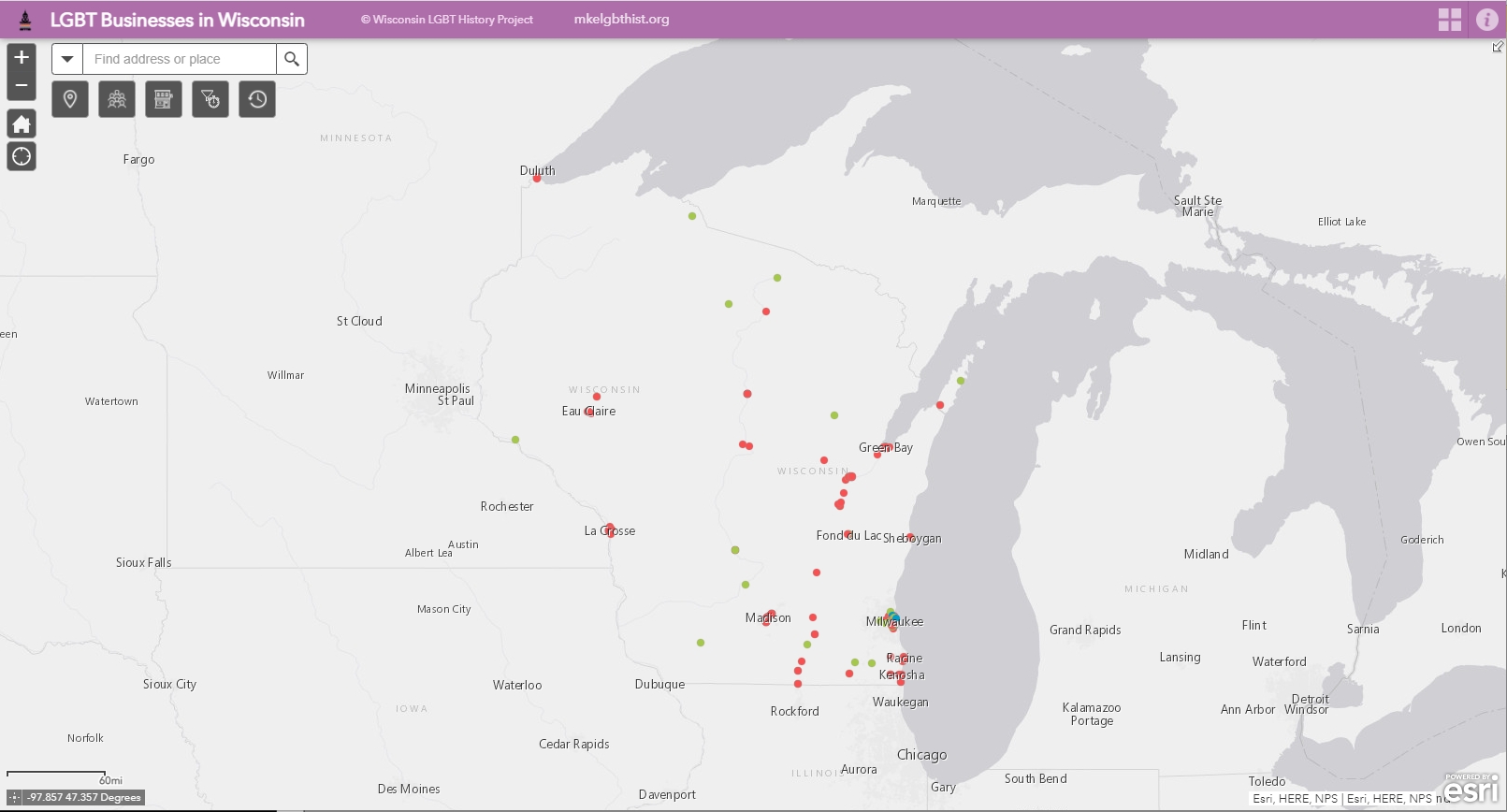Zoom out of the map
Screen dimensions: 1507x812
point(22,86)
